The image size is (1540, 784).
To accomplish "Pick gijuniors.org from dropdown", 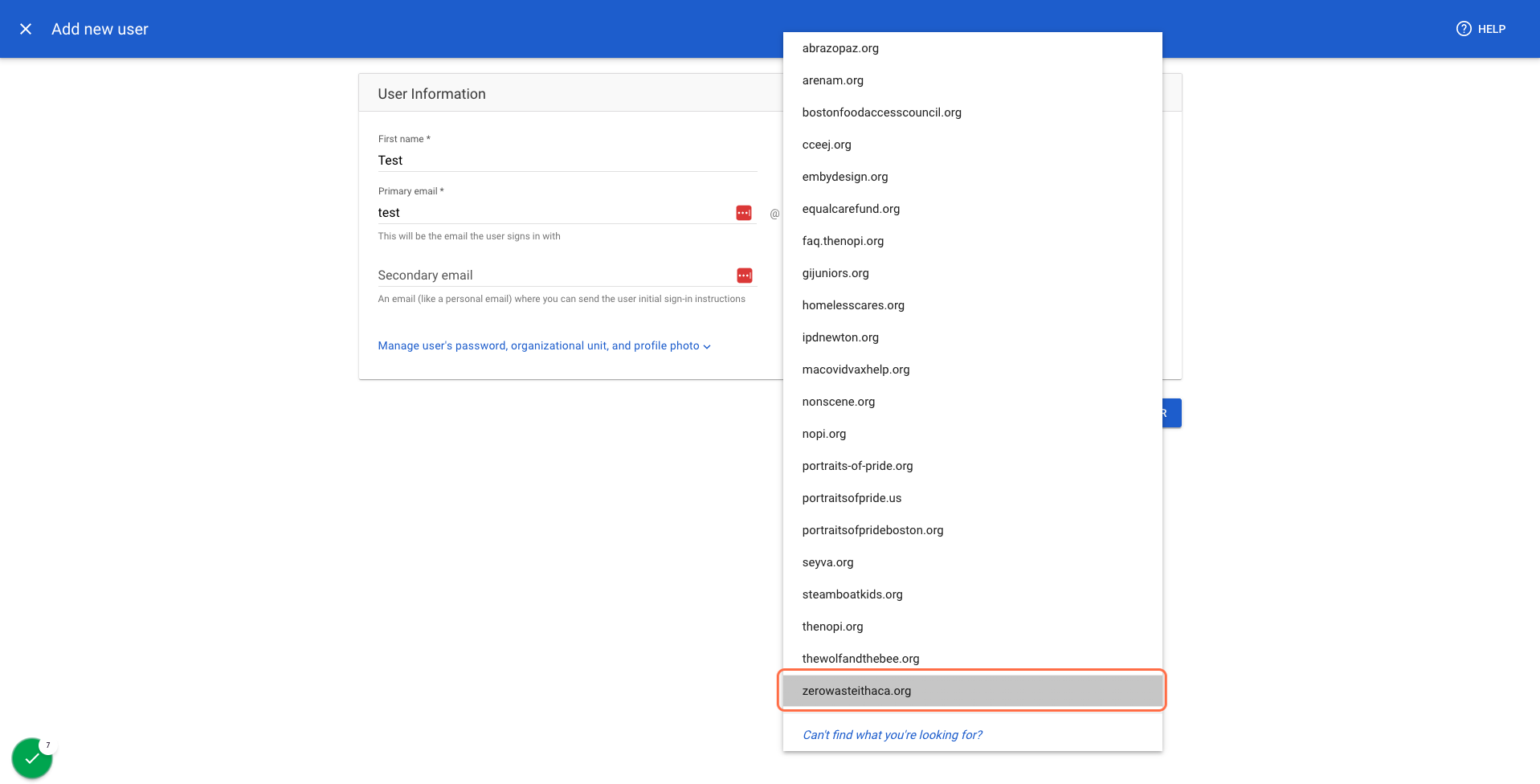I will (x=972, y=273).
